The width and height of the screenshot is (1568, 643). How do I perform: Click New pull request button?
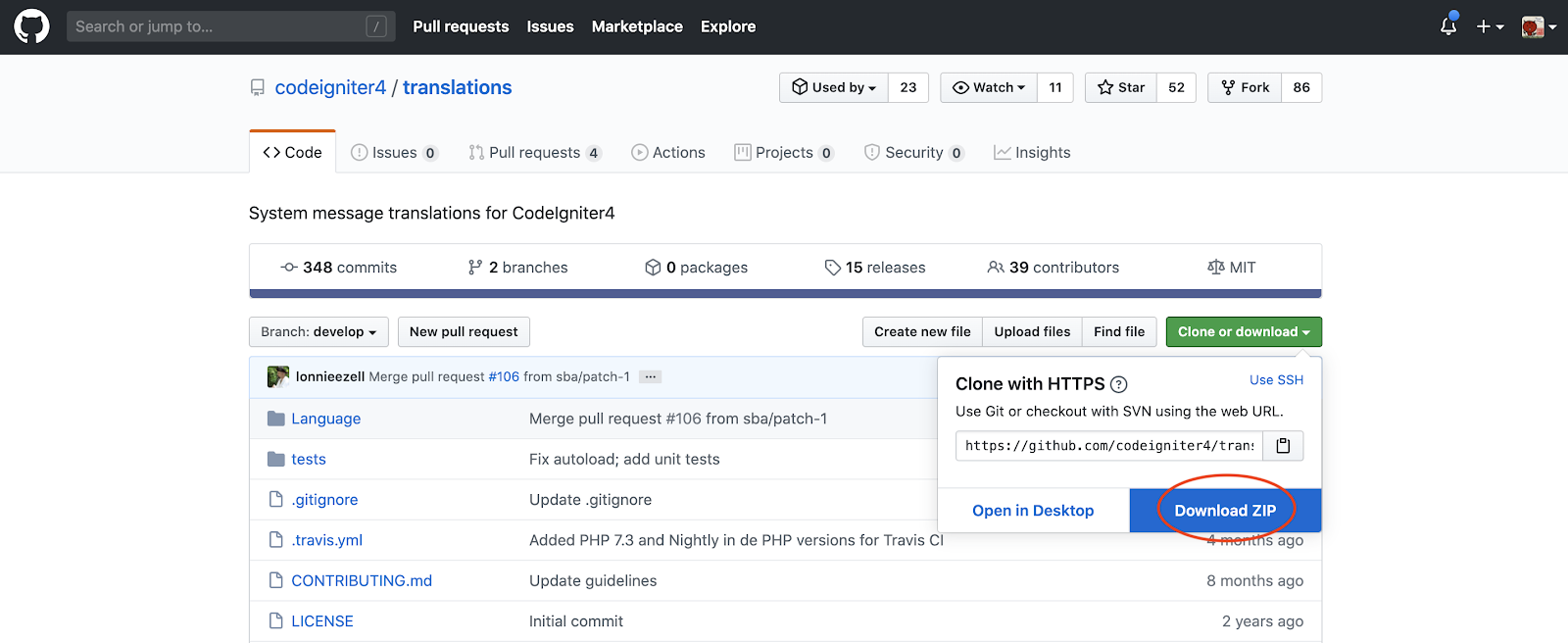[464, 332]
